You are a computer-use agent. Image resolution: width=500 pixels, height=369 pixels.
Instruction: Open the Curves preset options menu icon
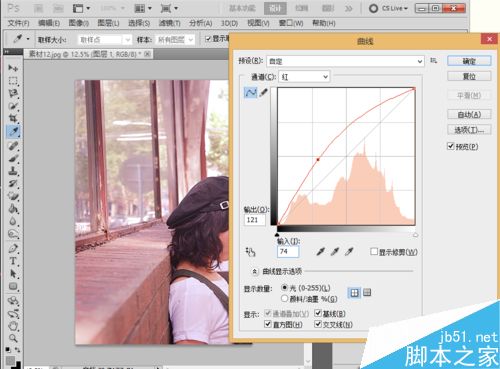coord(433,61)
